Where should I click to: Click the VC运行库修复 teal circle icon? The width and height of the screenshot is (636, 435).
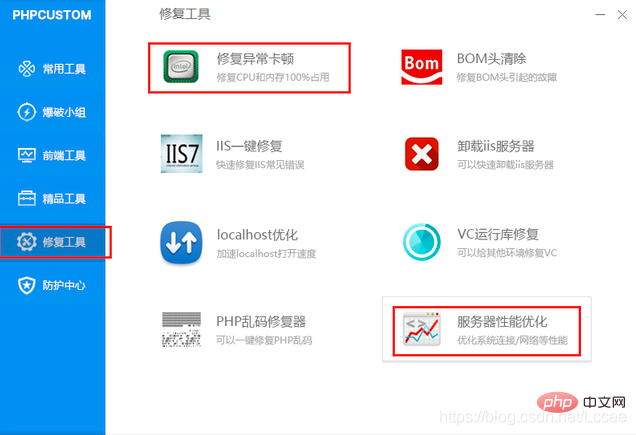(x=421, y=242)
